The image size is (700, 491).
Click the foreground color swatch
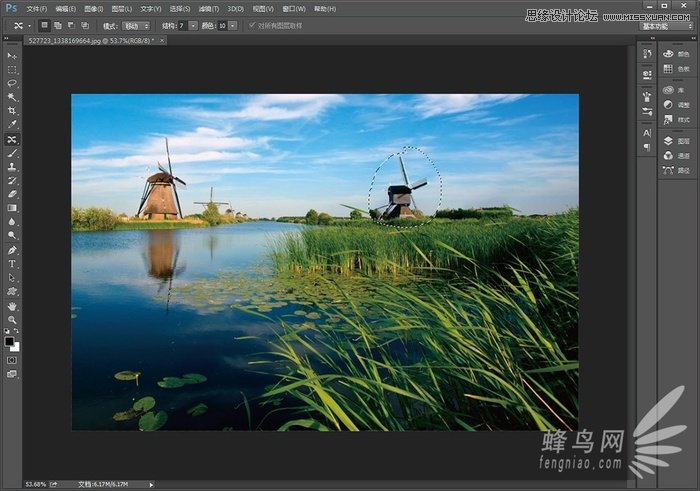(8, 341)
